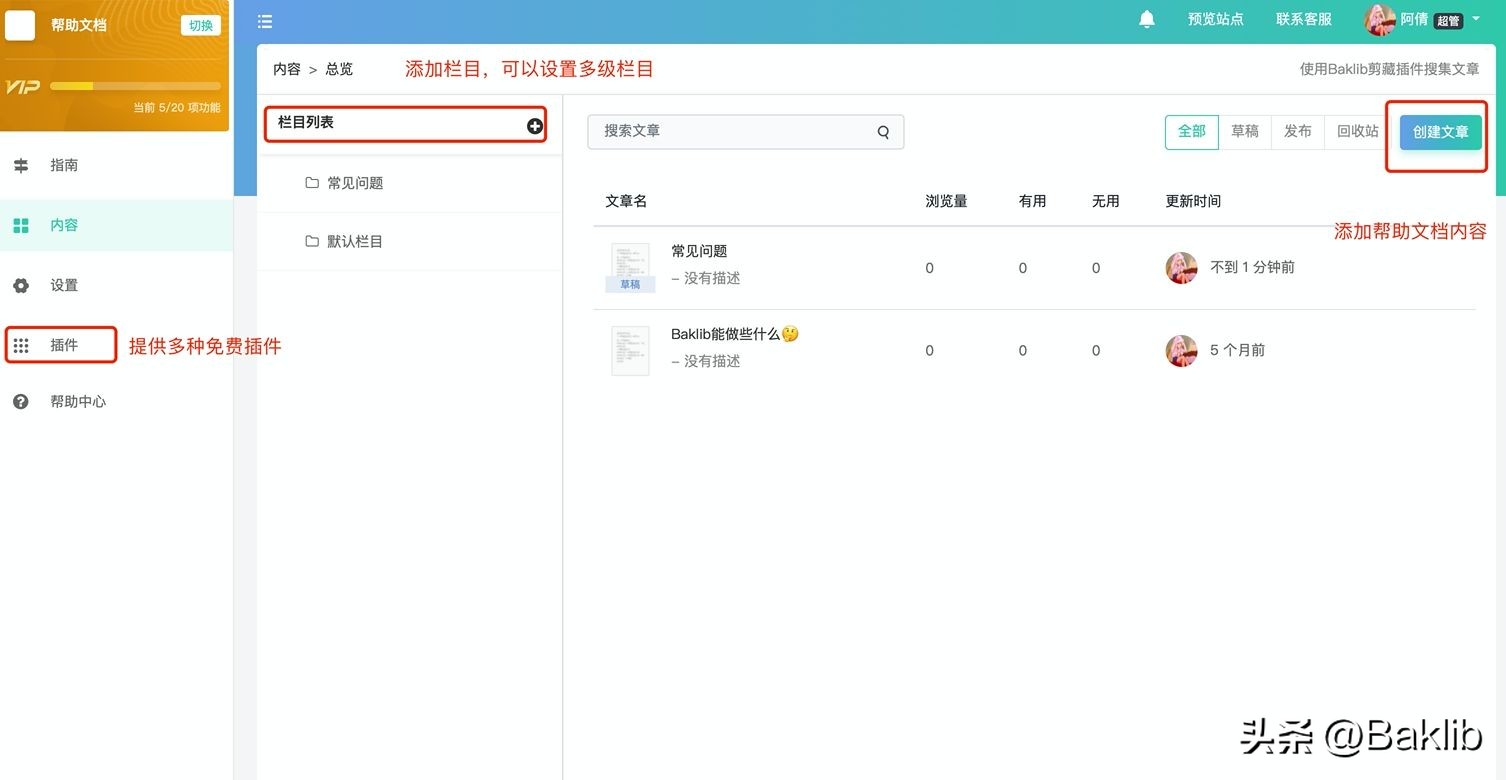Click the magnifier icon in the article search bar
Viewport: 1506px width, 780px height.
pos(882,131)
